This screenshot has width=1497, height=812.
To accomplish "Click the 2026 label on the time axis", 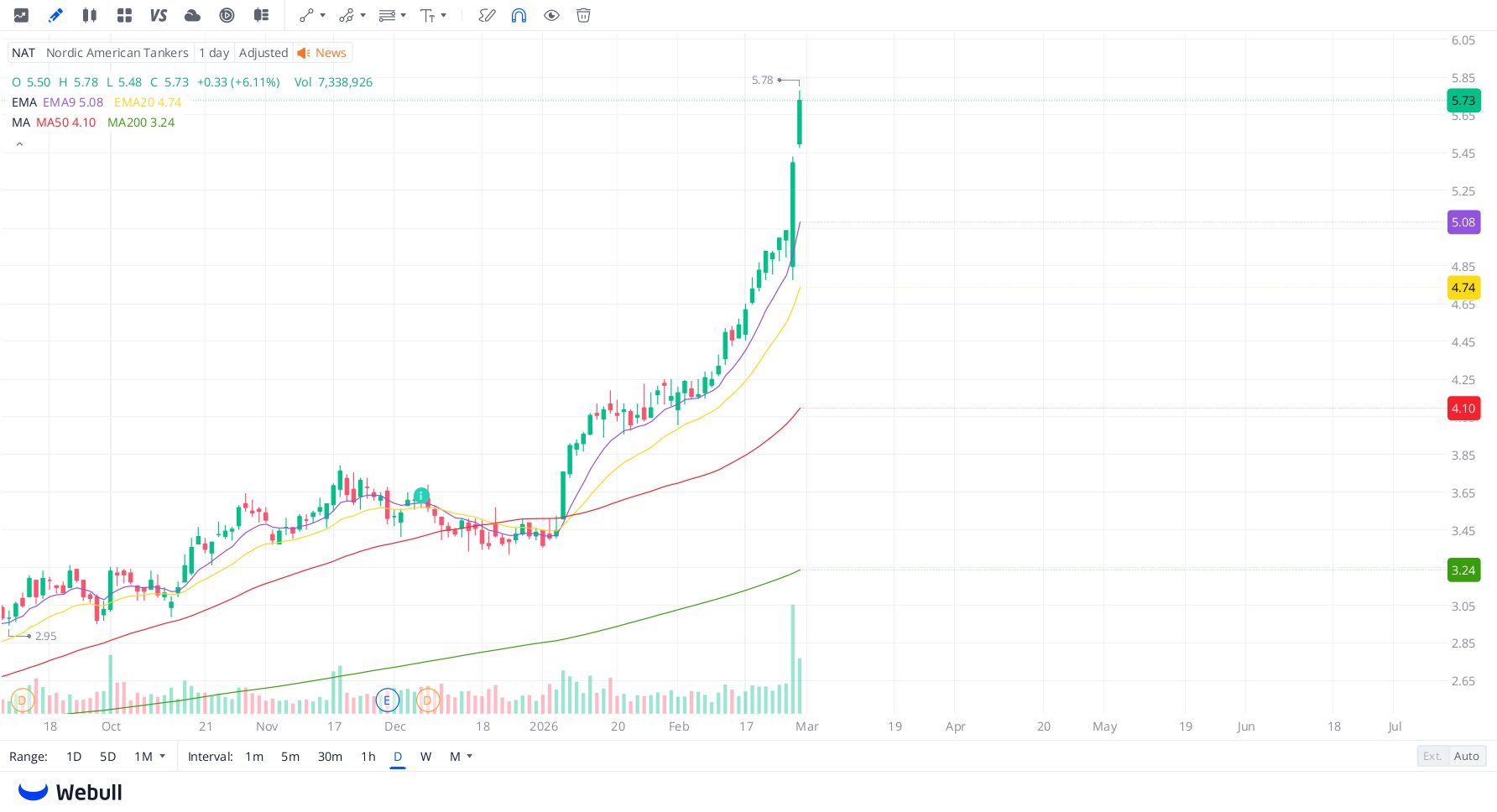I will pos(544,726).
